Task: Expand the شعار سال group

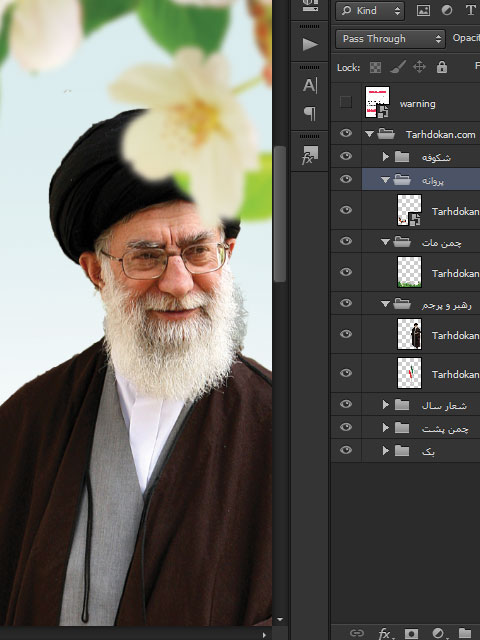Action: click(385, 405)
